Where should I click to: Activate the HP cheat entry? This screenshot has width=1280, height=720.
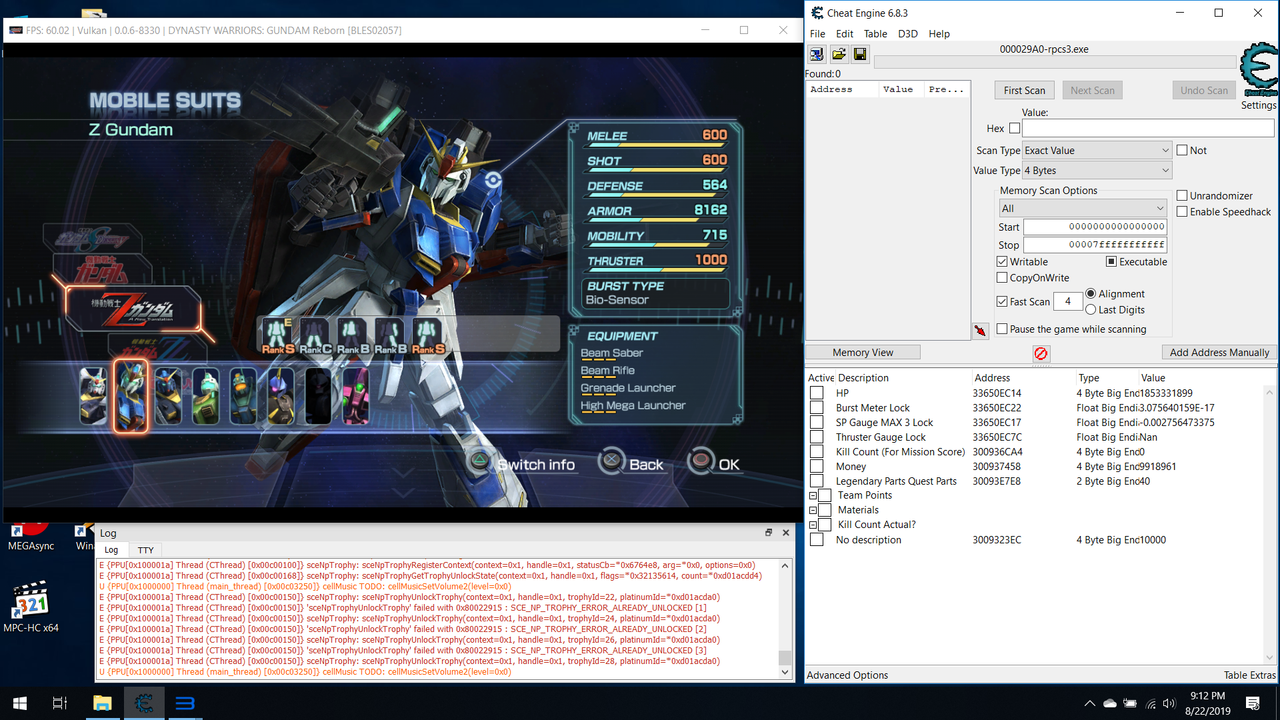click(816, 392)
